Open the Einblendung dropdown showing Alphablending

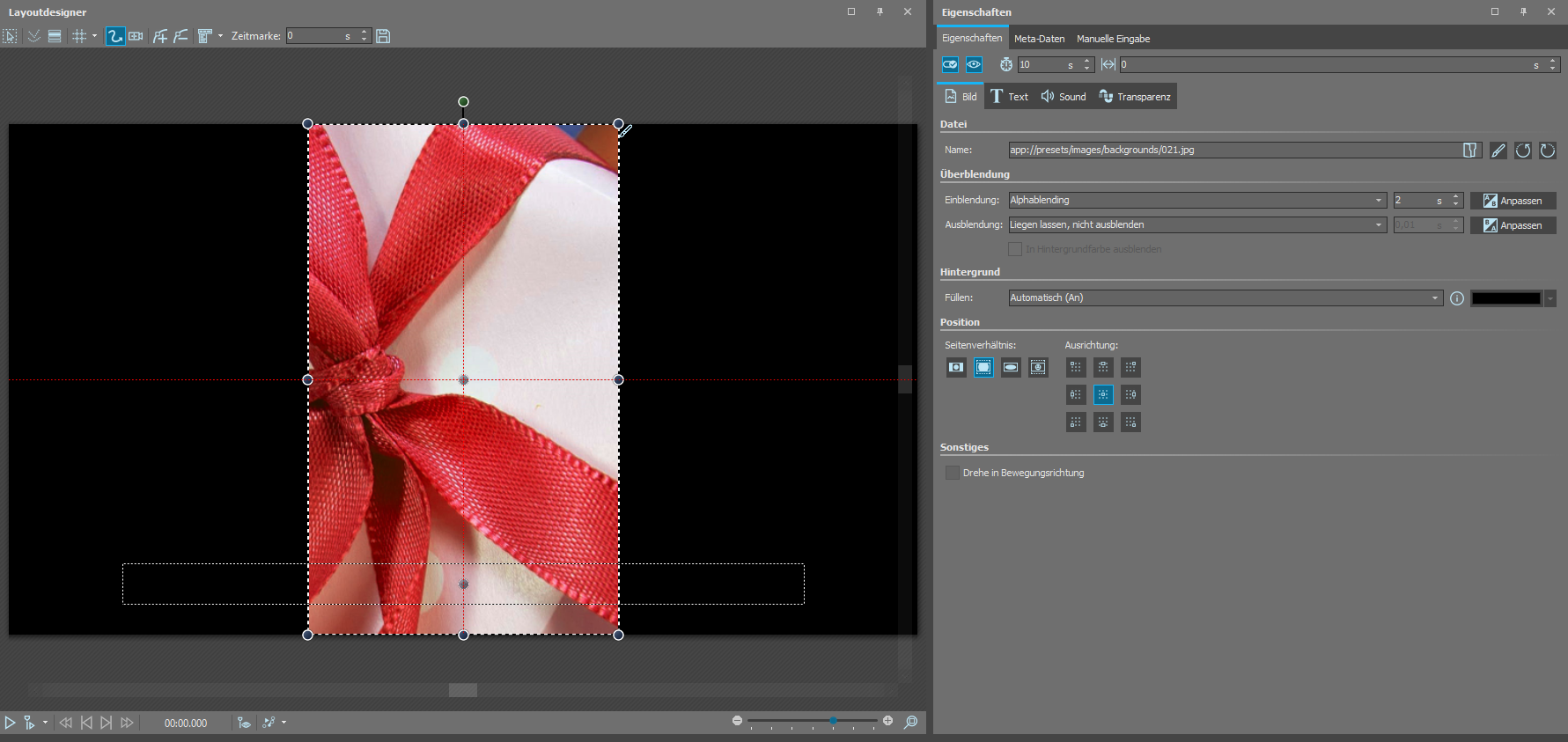1196,201
